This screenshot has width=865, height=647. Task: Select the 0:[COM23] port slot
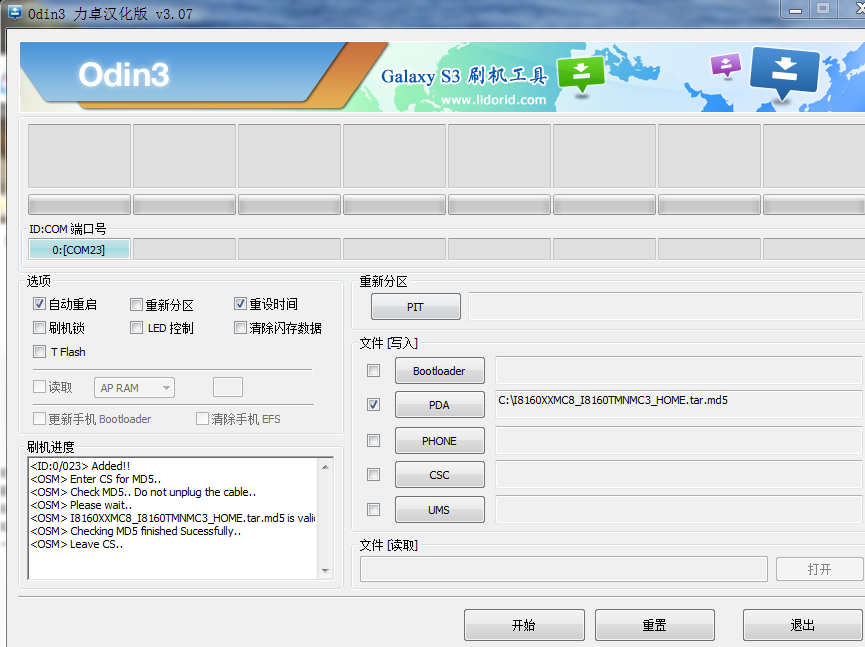79,249
